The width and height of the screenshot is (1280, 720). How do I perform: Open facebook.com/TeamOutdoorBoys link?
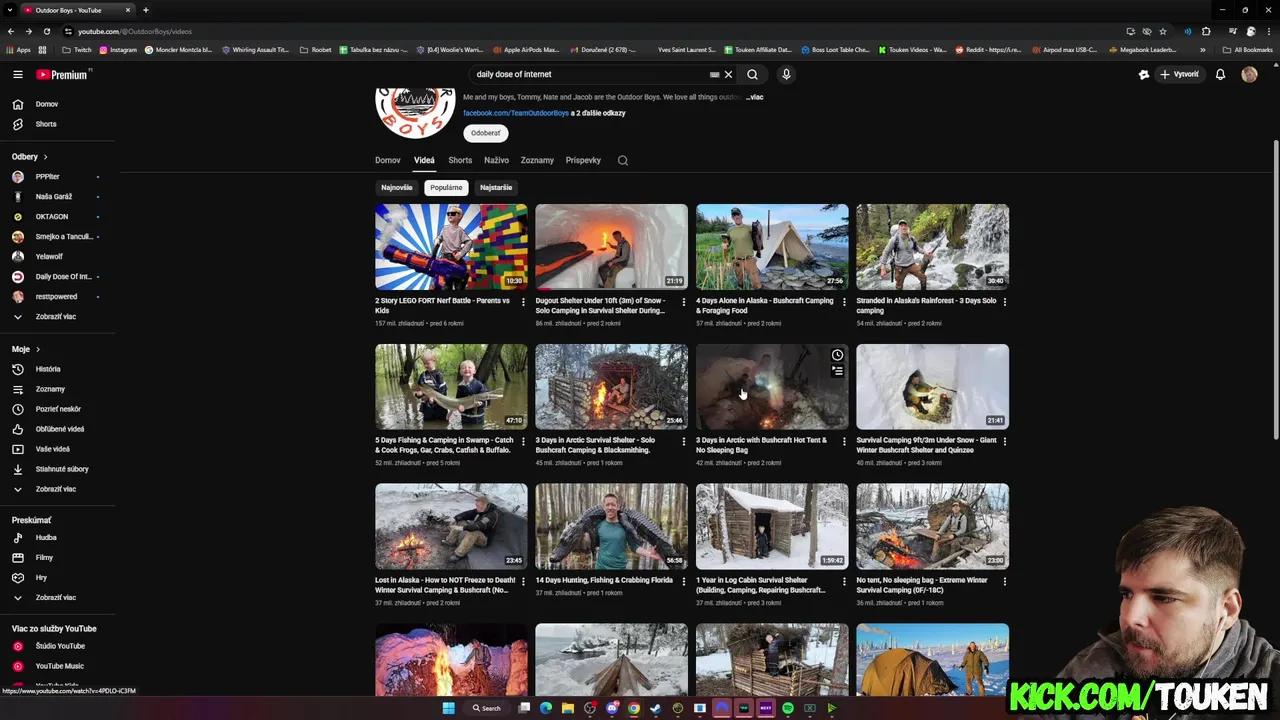pos(516,113)
